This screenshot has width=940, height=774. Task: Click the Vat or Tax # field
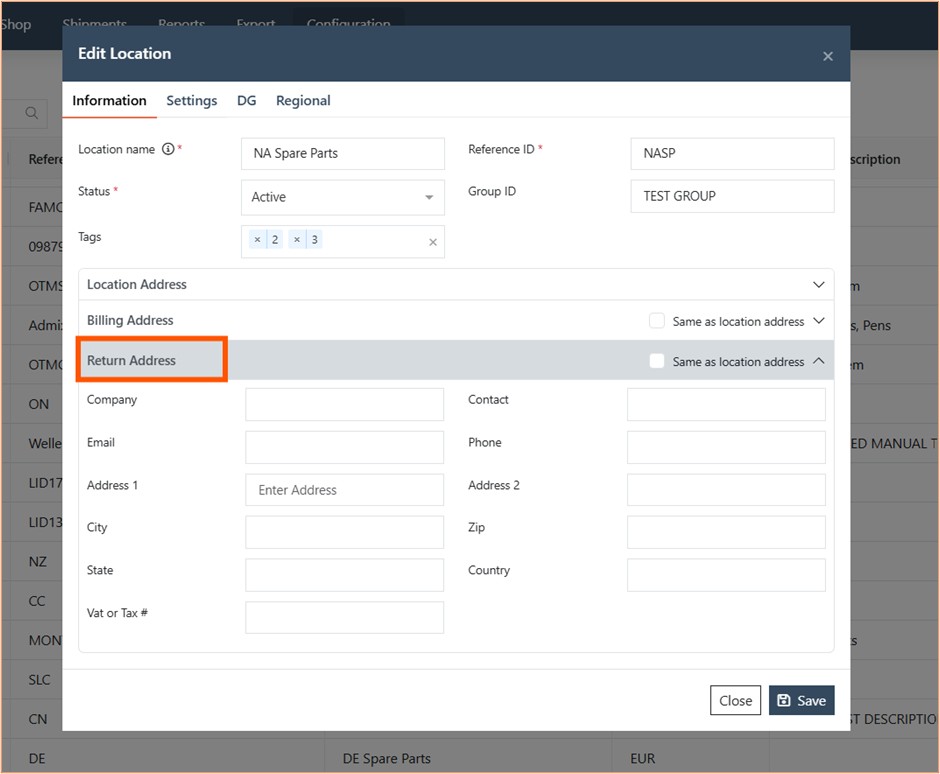click(345, 618)
